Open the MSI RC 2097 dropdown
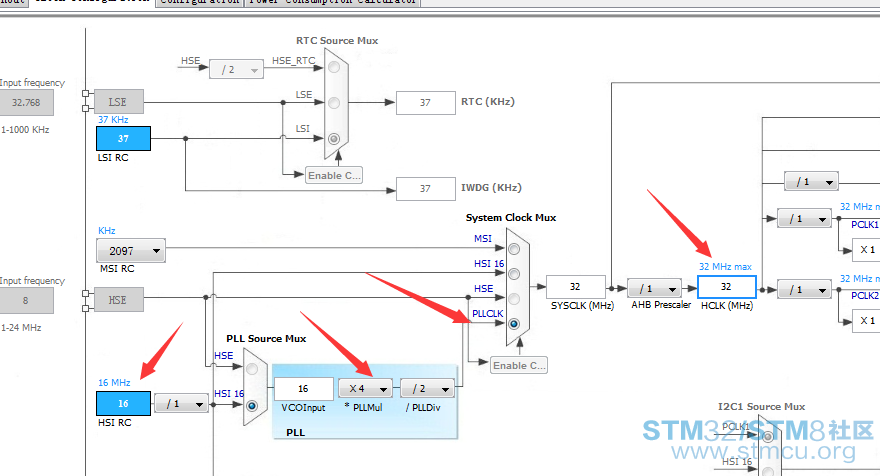This screenshot has width=880, height=476. pyautogui.click(x=131, y=251)
